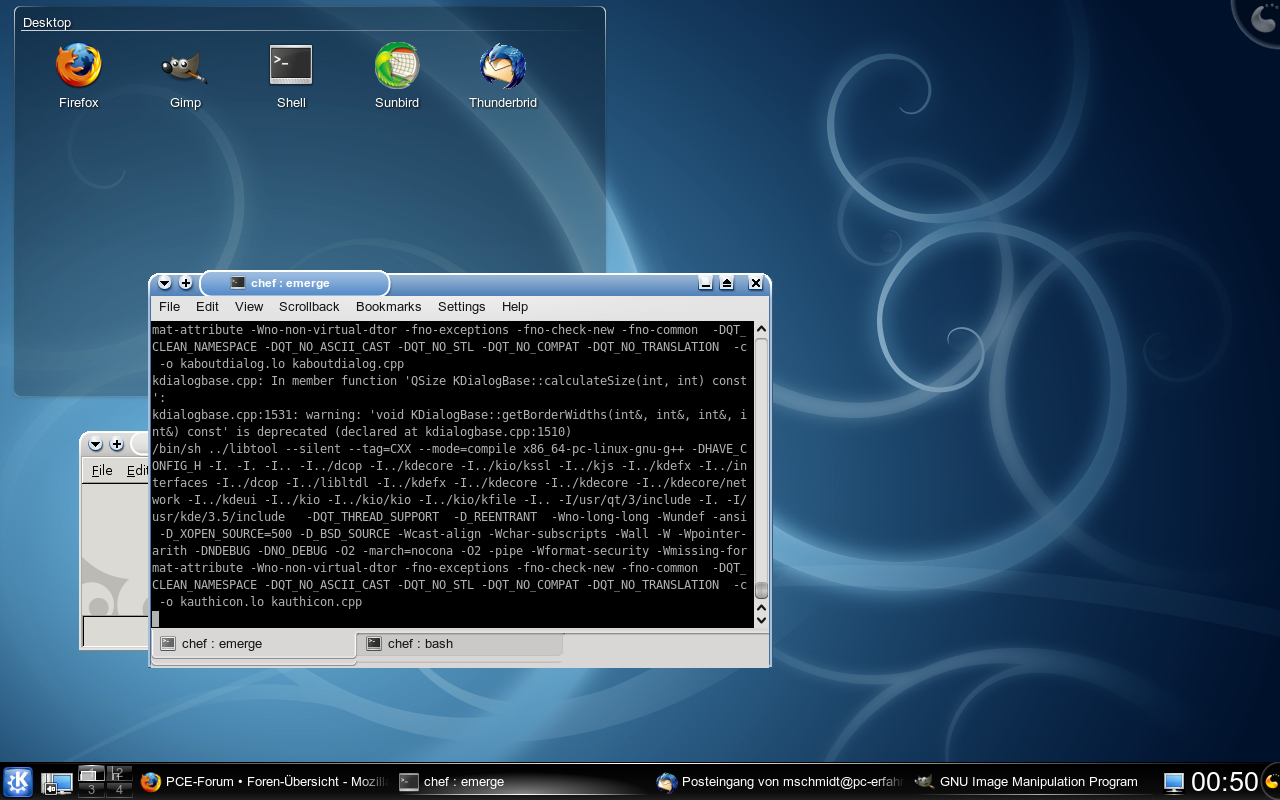This screenshot has width=1280, height=800.
Task: Click the 00:50 panel clock
Action: point(1224,782)
